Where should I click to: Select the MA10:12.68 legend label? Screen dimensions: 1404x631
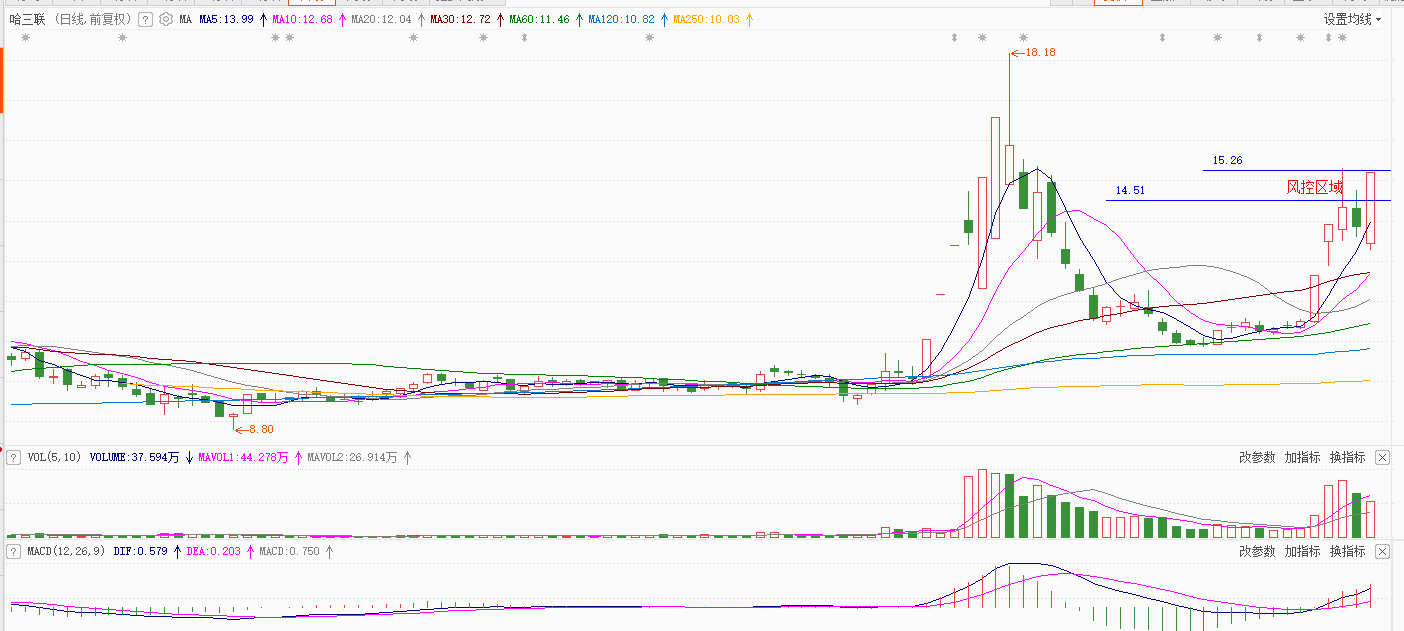tap(302, 19)
